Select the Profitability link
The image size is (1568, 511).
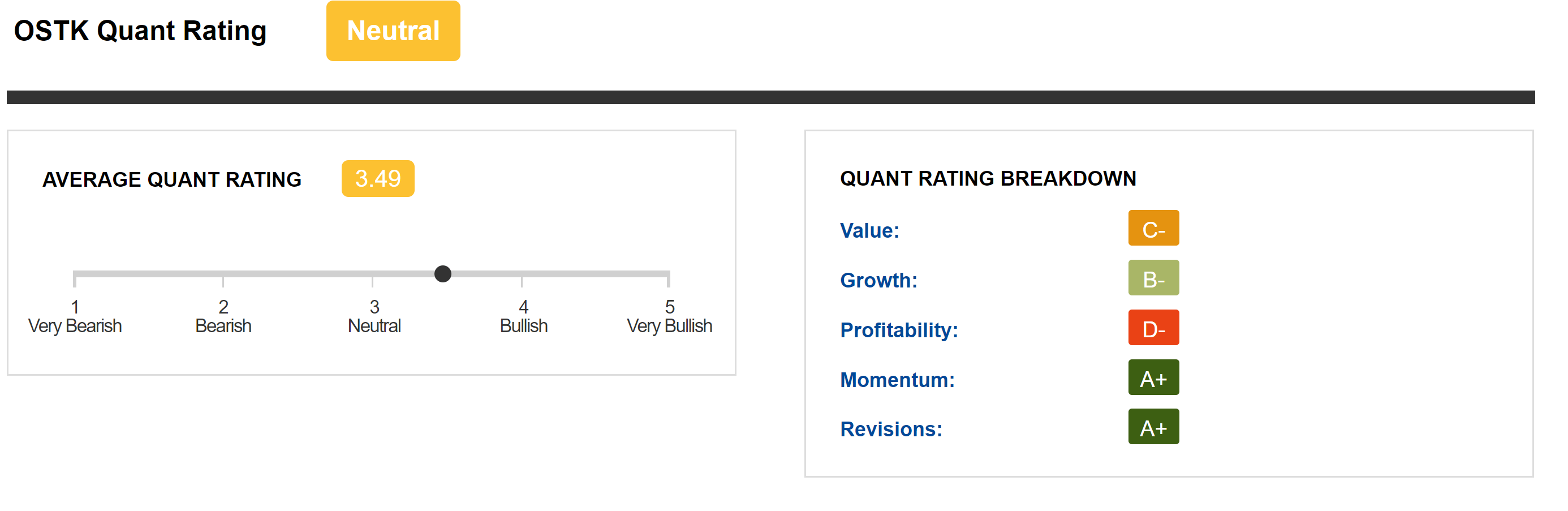899,330
